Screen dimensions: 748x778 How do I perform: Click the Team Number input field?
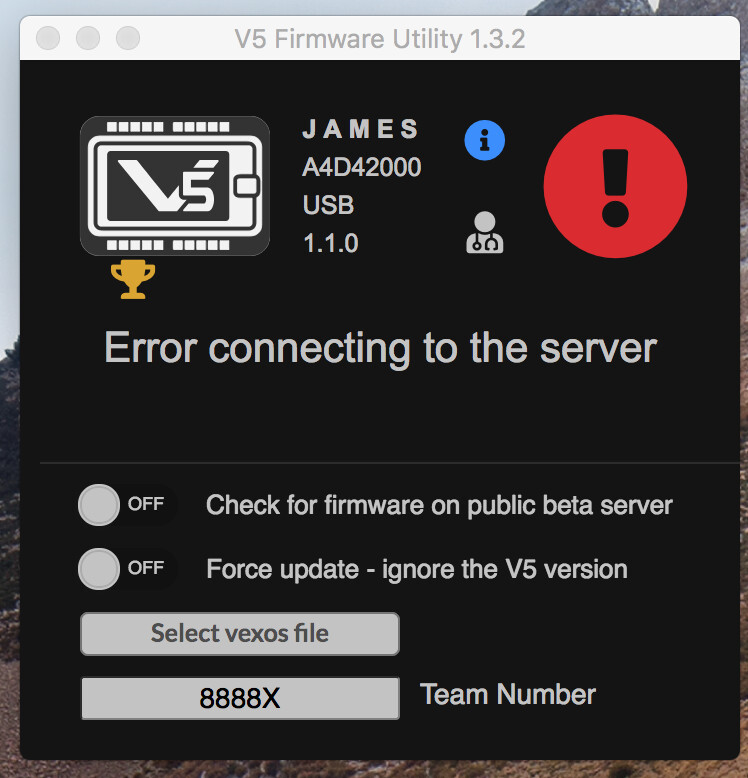pos(240,698)
